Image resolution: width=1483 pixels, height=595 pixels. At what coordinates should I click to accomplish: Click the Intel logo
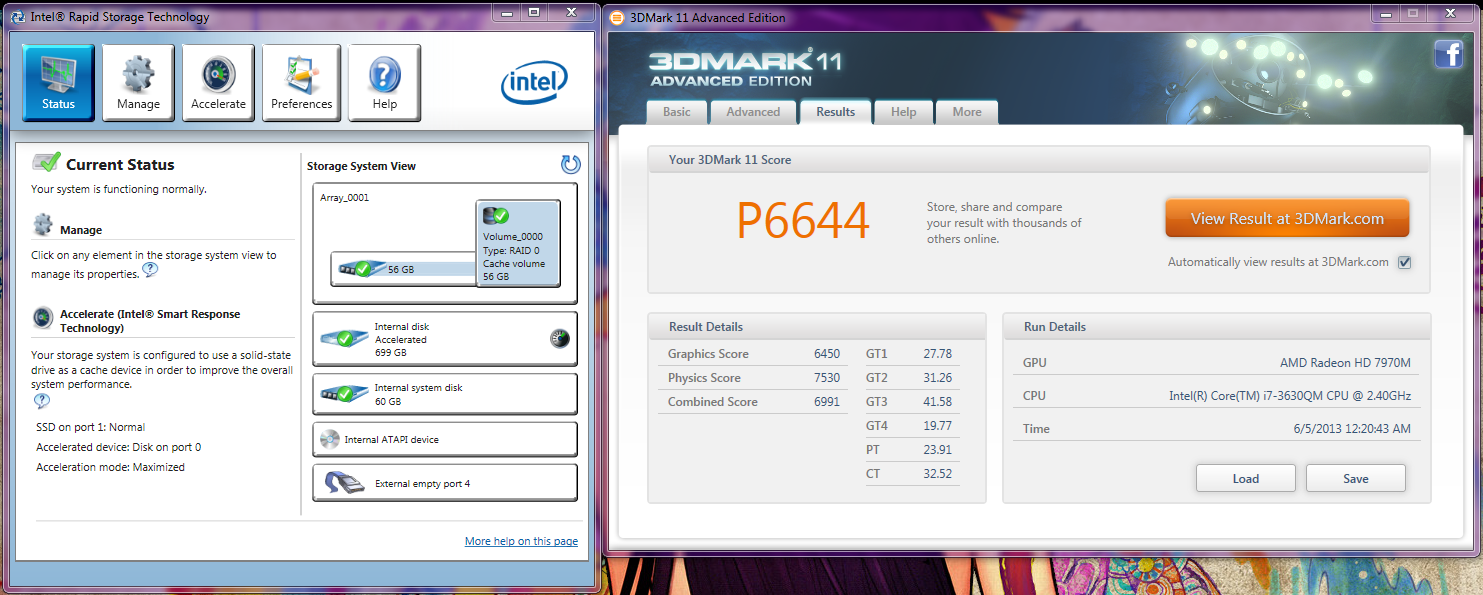534,83
